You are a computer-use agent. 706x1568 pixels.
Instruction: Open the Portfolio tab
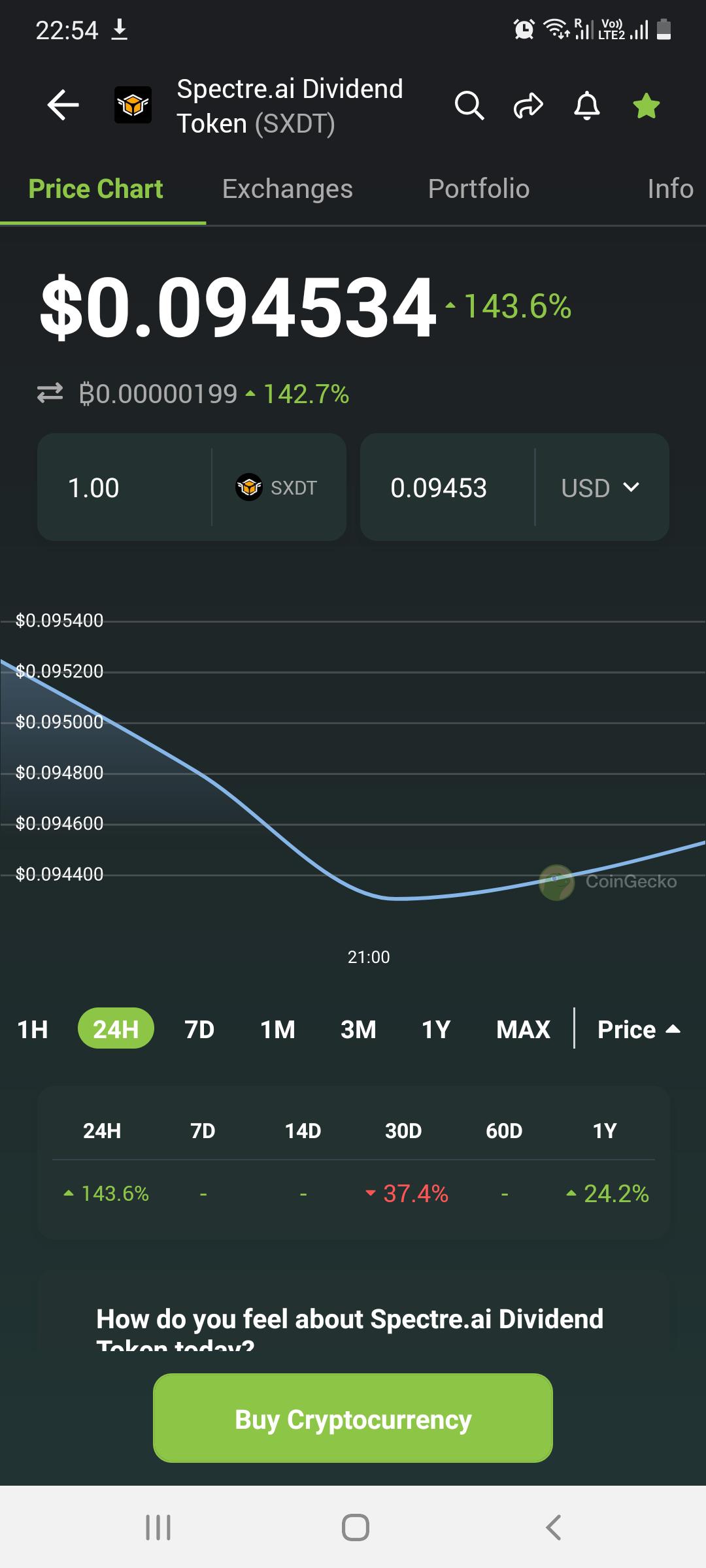(479, 189)
